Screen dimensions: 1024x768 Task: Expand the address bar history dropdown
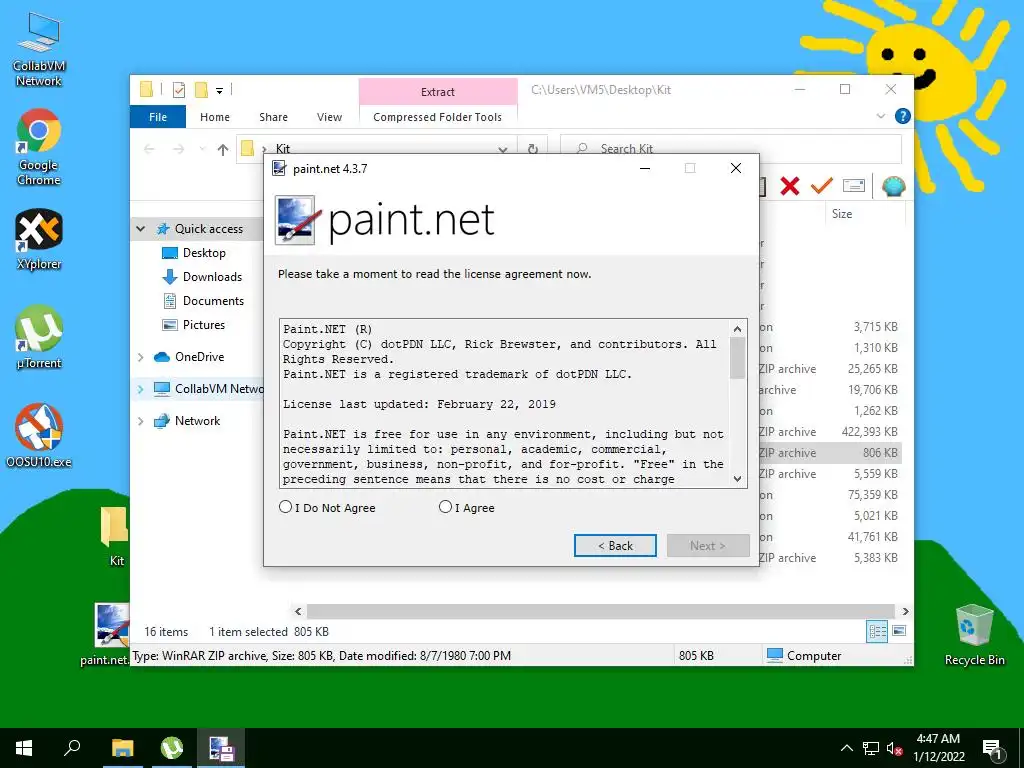pos(502,150)
